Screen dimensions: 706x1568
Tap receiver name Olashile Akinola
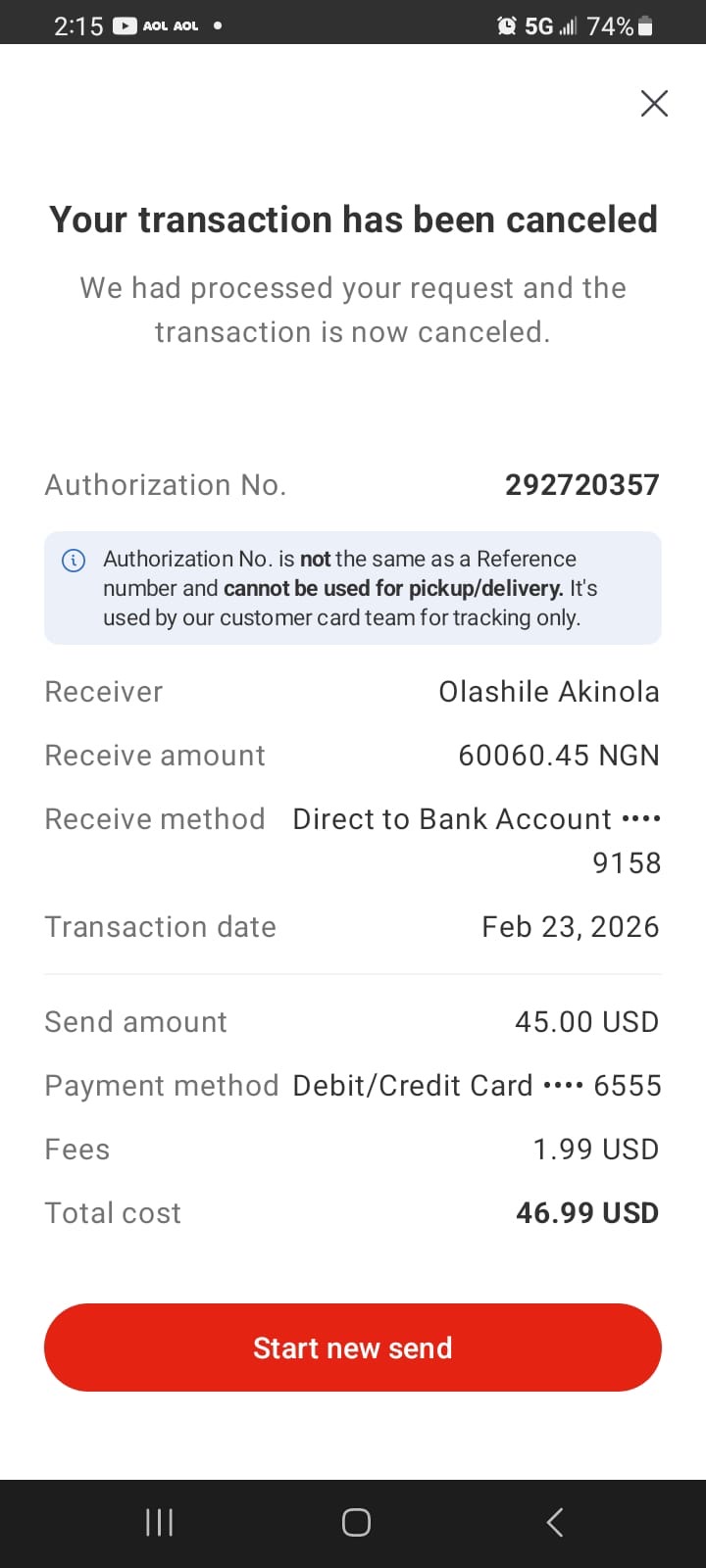pos(548,692)
